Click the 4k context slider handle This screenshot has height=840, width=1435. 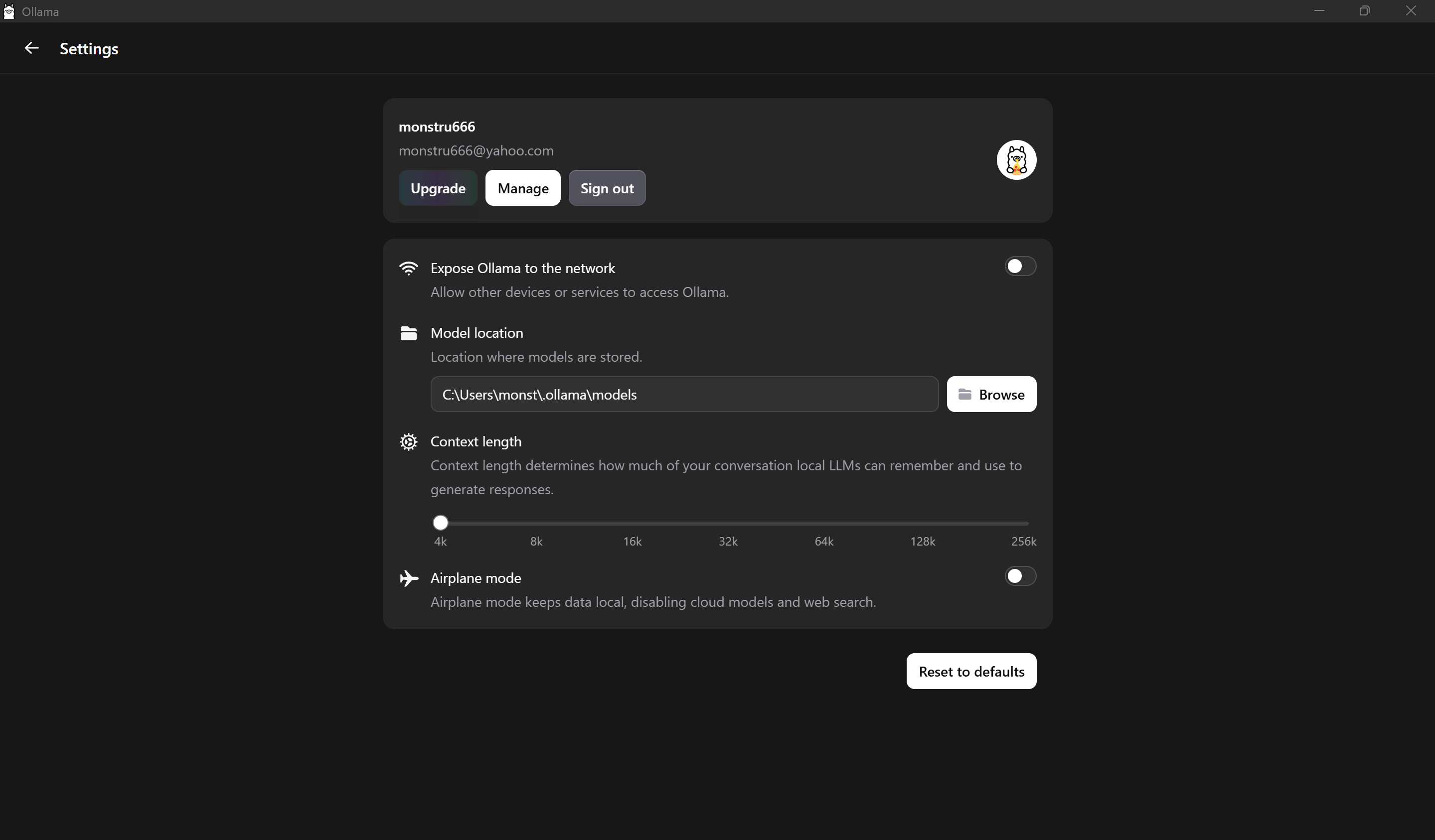pos(440,523)
